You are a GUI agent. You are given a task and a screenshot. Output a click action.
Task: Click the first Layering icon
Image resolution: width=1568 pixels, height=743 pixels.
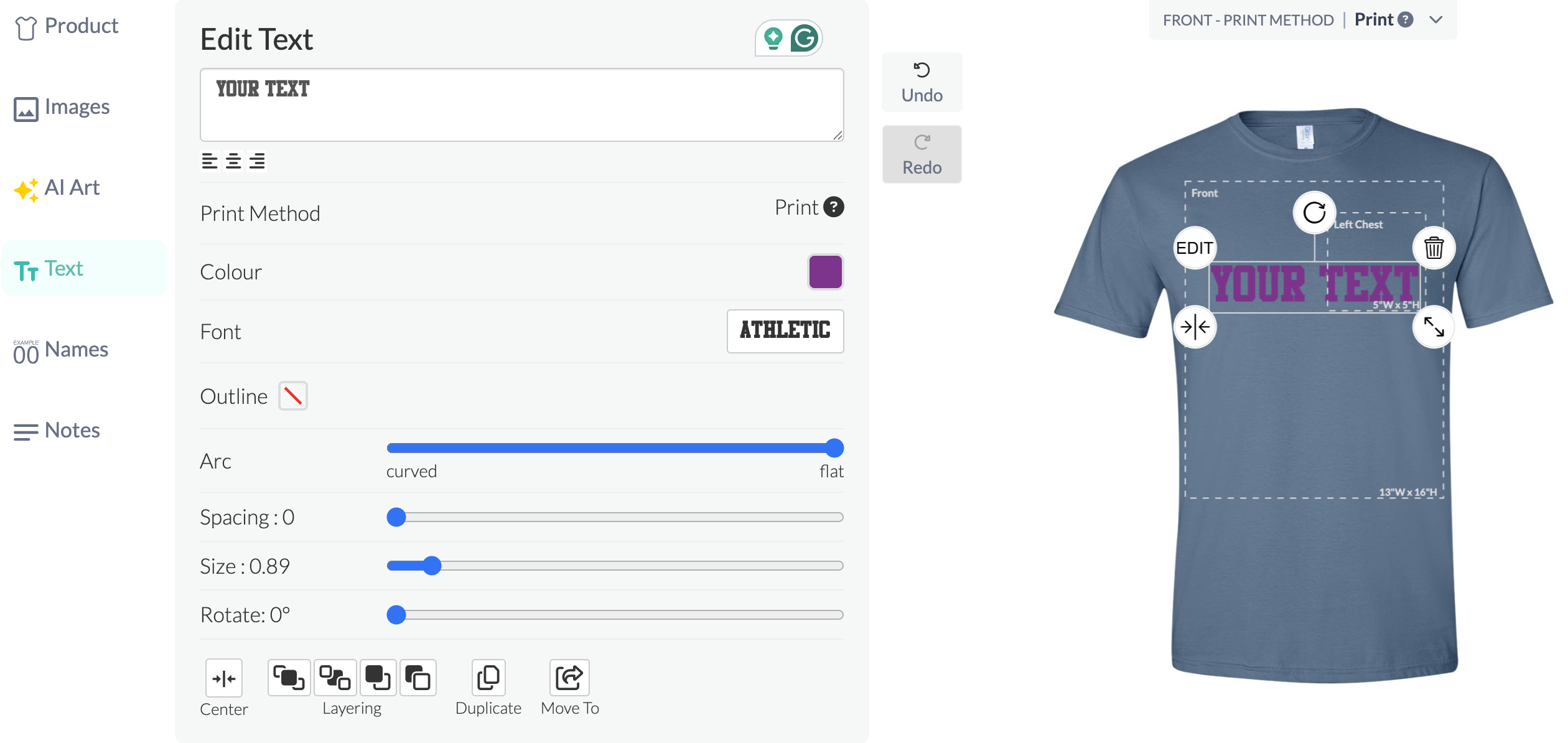(289, 677)
